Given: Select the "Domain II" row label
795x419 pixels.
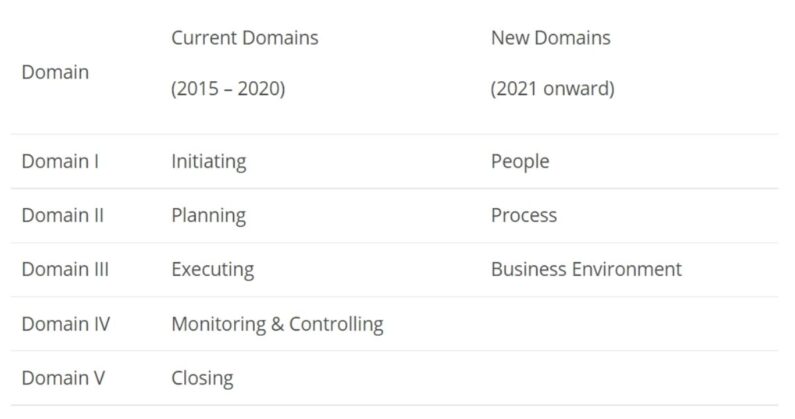Looking at the screenshot, I should [x=63, y=215].
